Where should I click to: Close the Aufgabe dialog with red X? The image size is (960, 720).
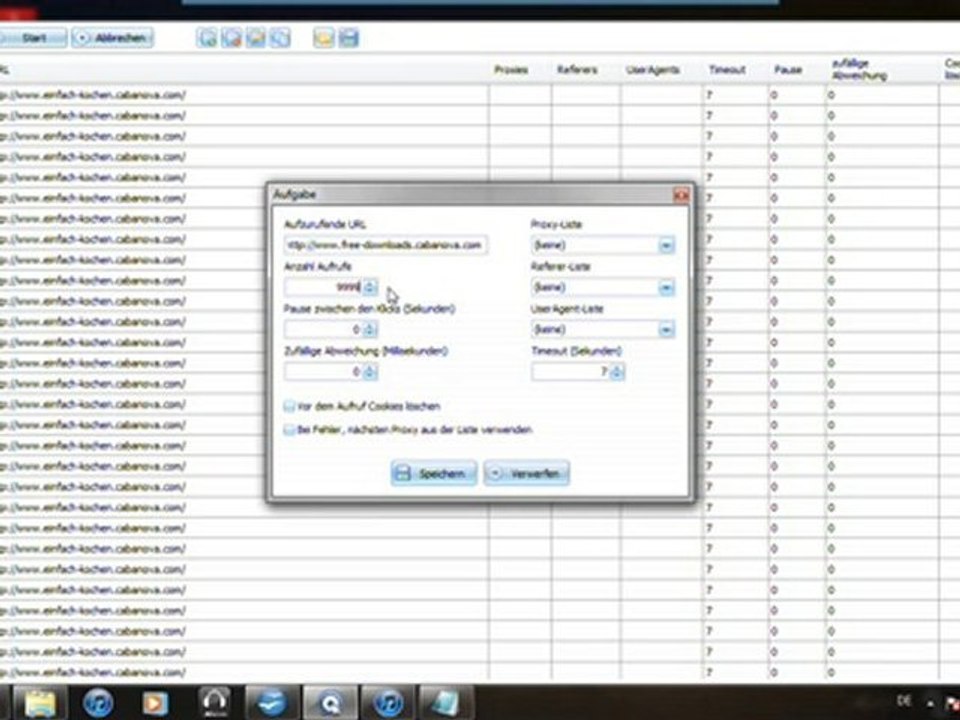point(681,195)
